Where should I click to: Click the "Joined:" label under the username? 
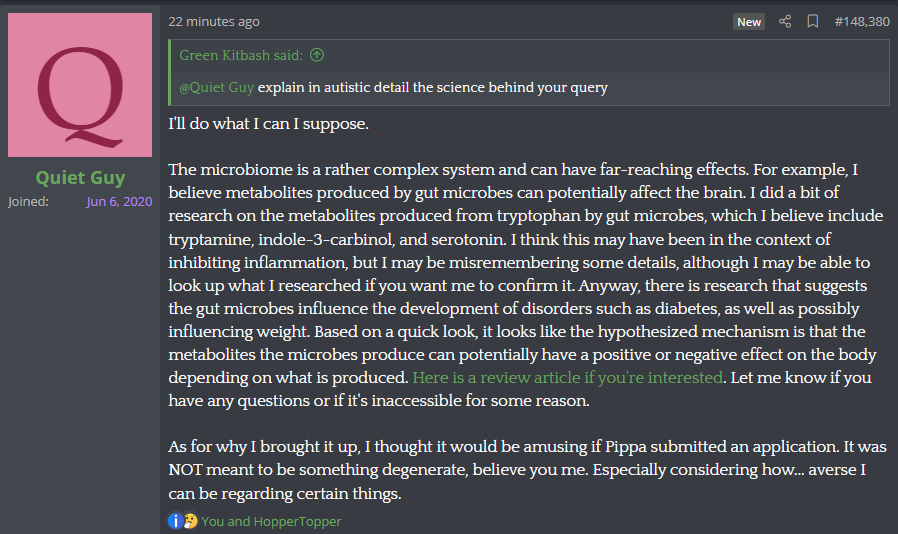pos(29,202)
